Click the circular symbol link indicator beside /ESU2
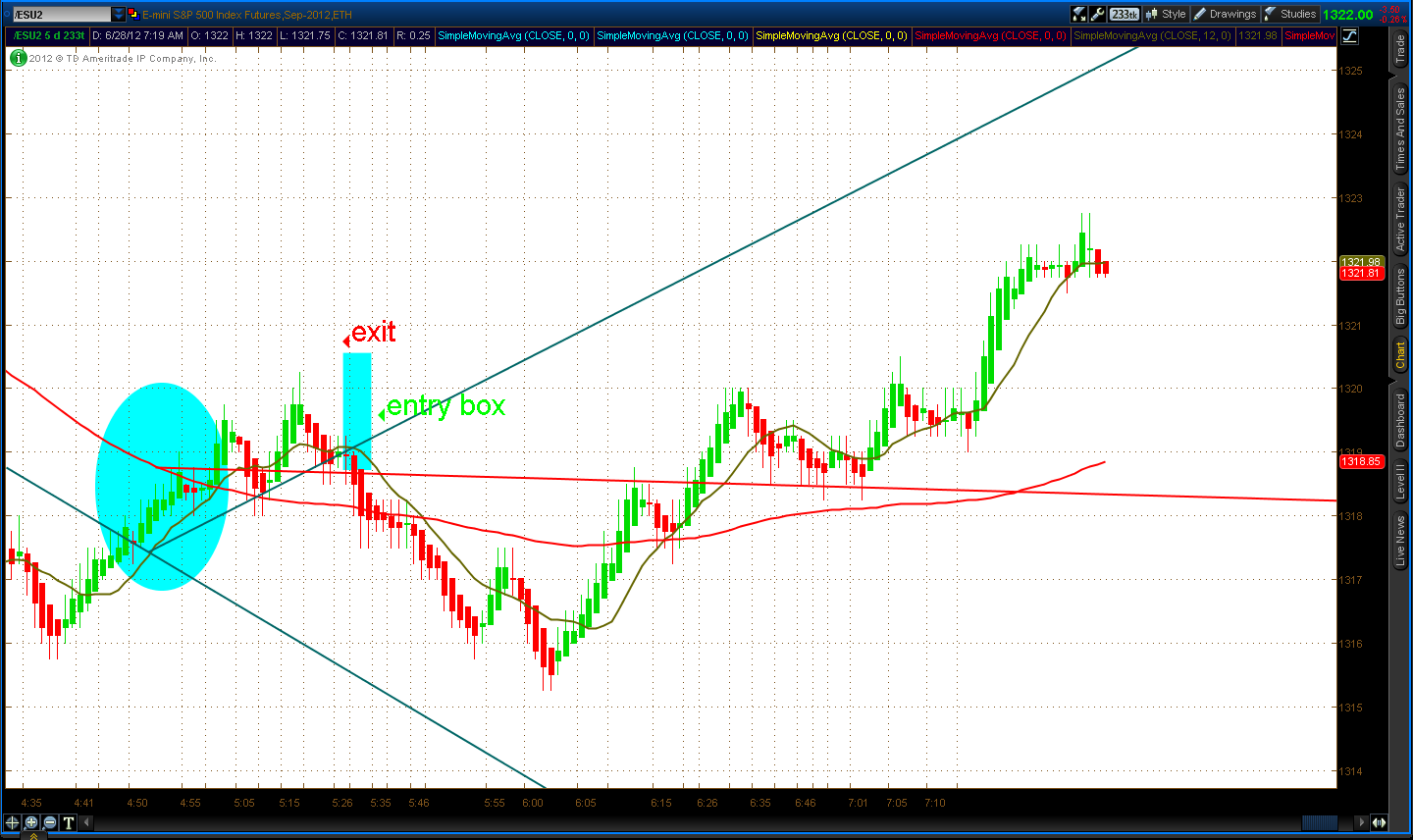Viewport: 1413px width, 840px height. pos(5,15)
